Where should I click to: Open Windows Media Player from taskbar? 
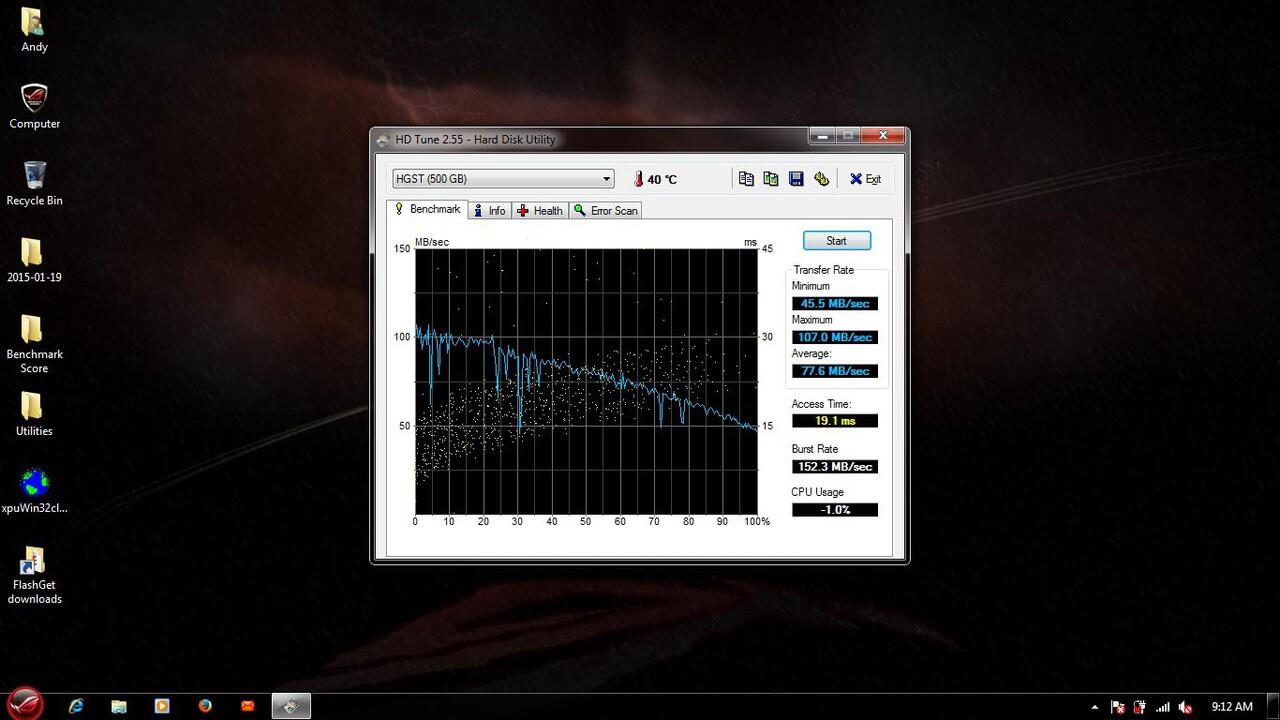162,706
